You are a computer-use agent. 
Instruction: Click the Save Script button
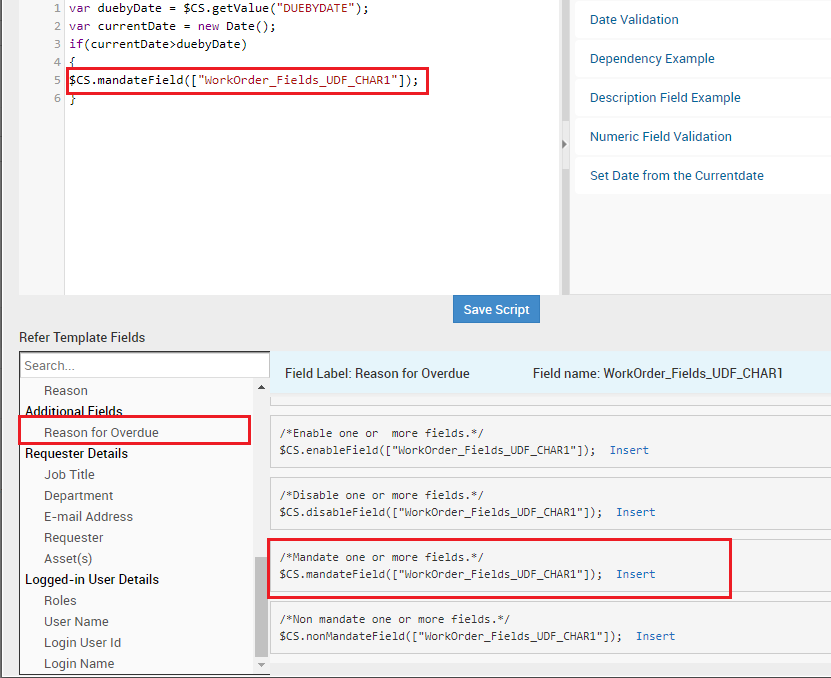click(496, 309)
